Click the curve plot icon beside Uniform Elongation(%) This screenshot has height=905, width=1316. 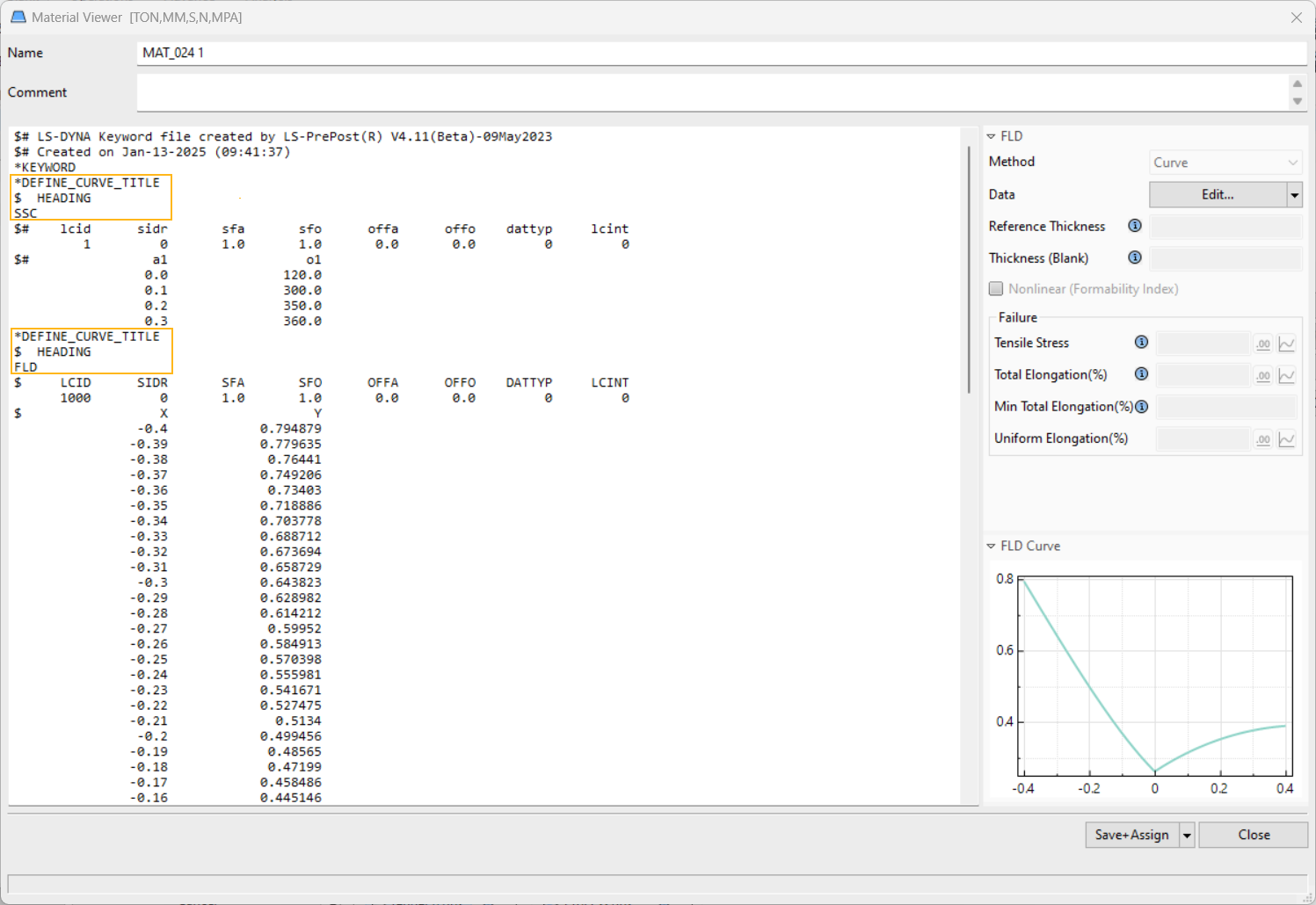1286,438
